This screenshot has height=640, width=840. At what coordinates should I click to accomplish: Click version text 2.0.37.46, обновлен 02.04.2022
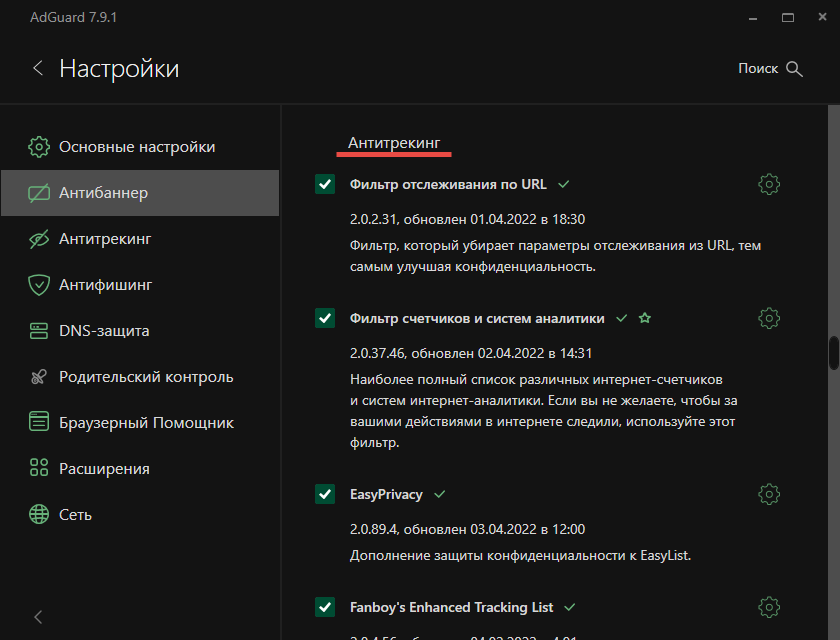[x=471, y=353]
